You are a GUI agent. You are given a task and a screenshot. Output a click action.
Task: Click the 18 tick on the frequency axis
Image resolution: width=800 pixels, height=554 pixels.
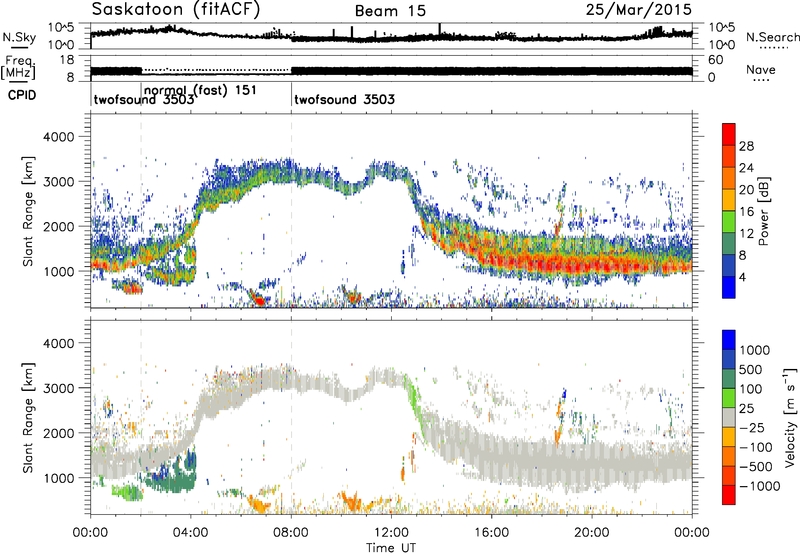click(x=67, y=60)
